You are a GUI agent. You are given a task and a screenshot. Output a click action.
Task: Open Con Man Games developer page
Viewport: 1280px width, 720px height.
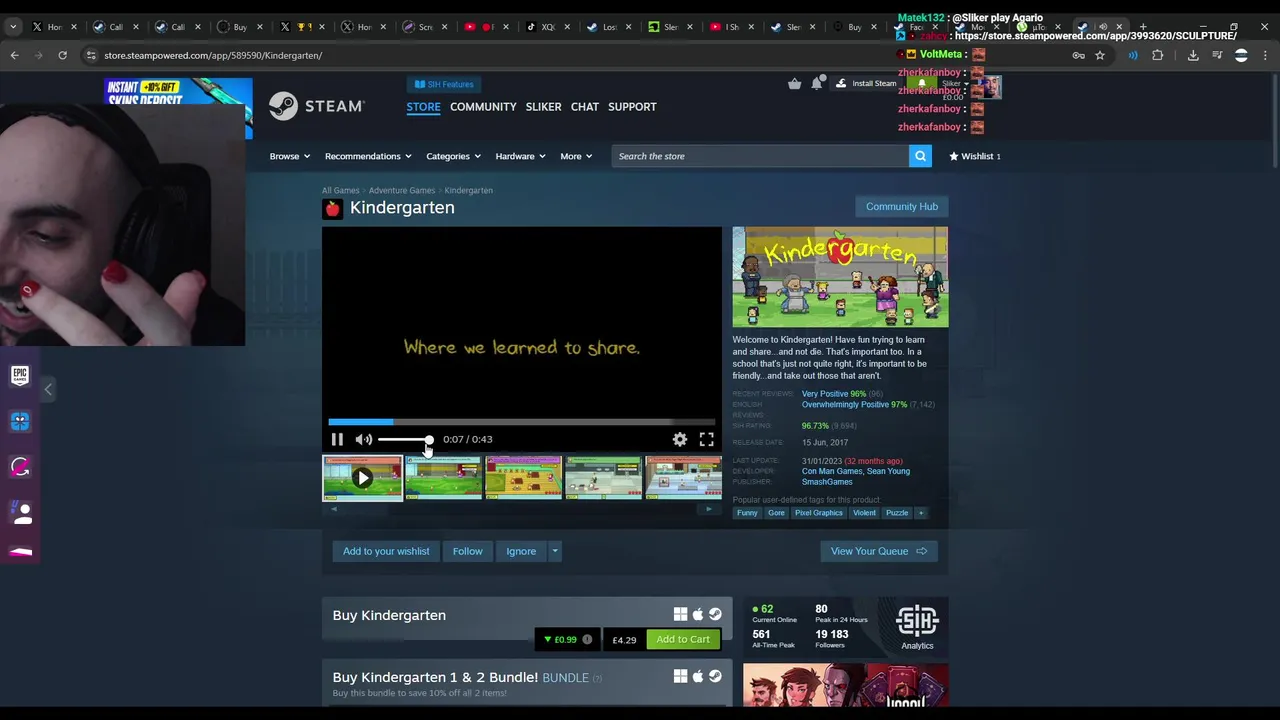click(x=832, y=471)
